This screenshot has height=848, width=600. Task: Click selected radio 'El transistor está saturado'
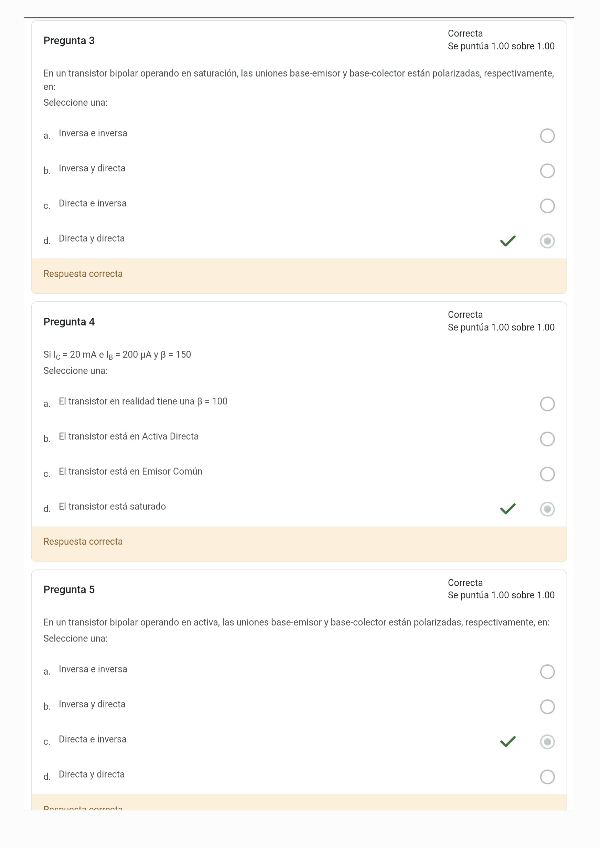547,509
